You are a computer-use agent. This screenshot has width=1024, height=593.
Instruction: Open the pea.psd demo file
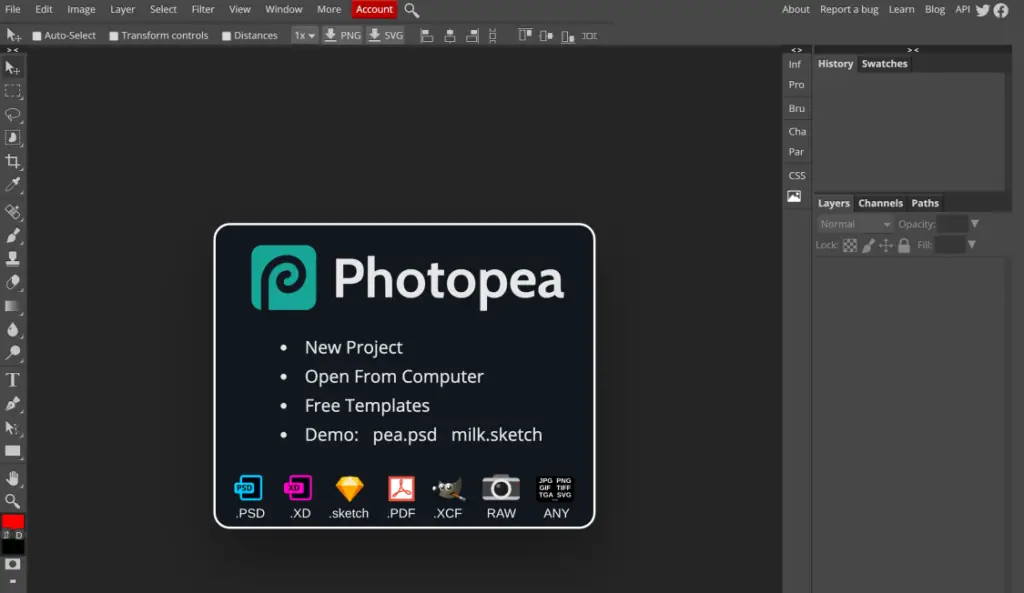[x=404, y=435]
